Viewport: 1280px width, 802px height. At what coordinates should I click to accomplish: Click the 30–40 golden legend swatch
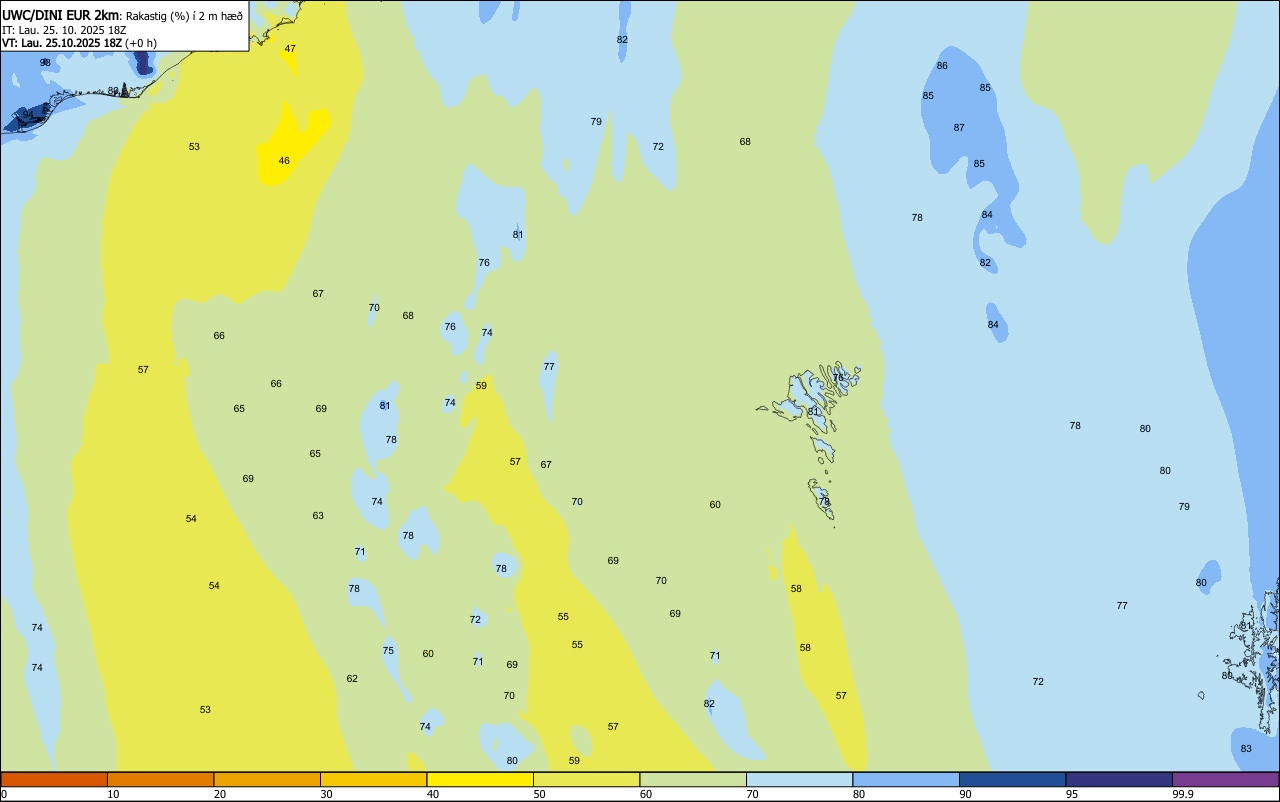[x=373, y=779]
